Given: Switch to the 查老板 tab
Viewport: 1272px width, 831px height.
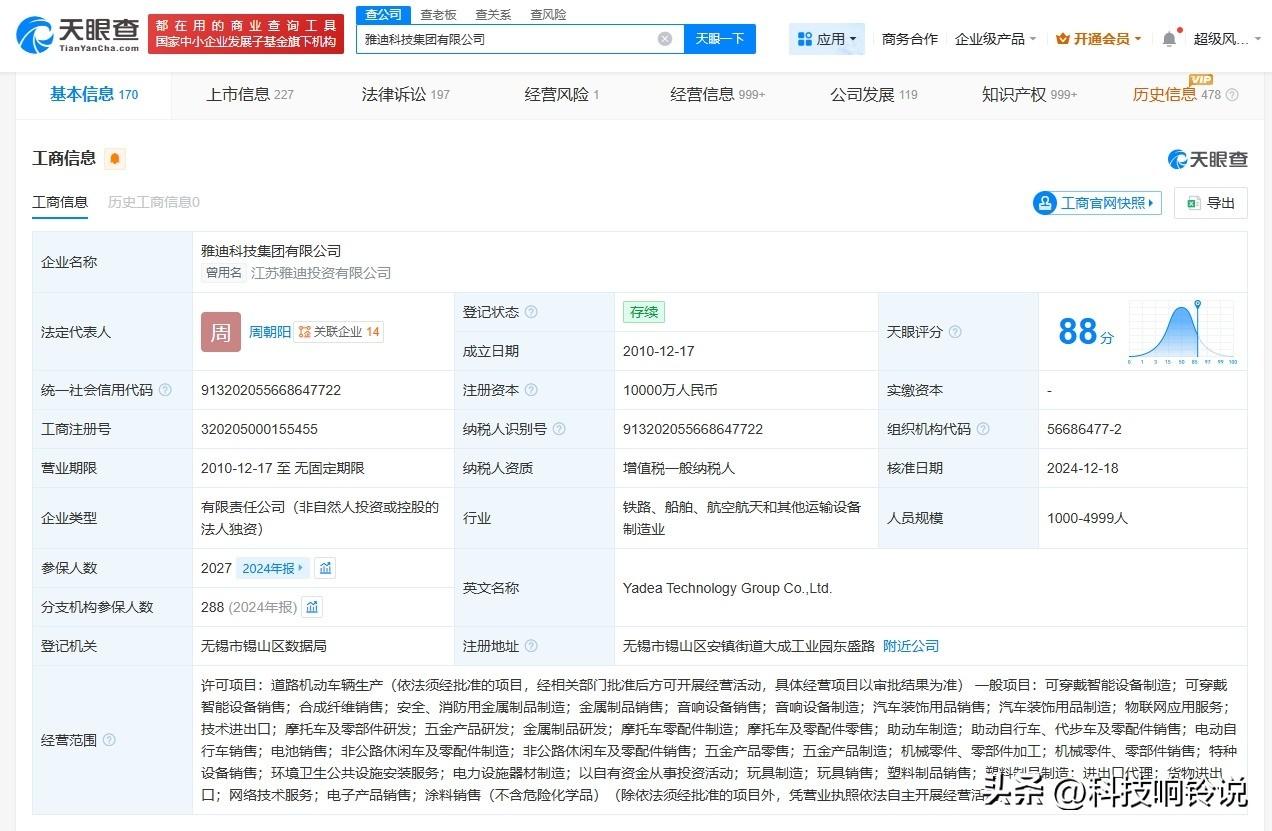Looking at the screenshot, I should coord(440,14).
